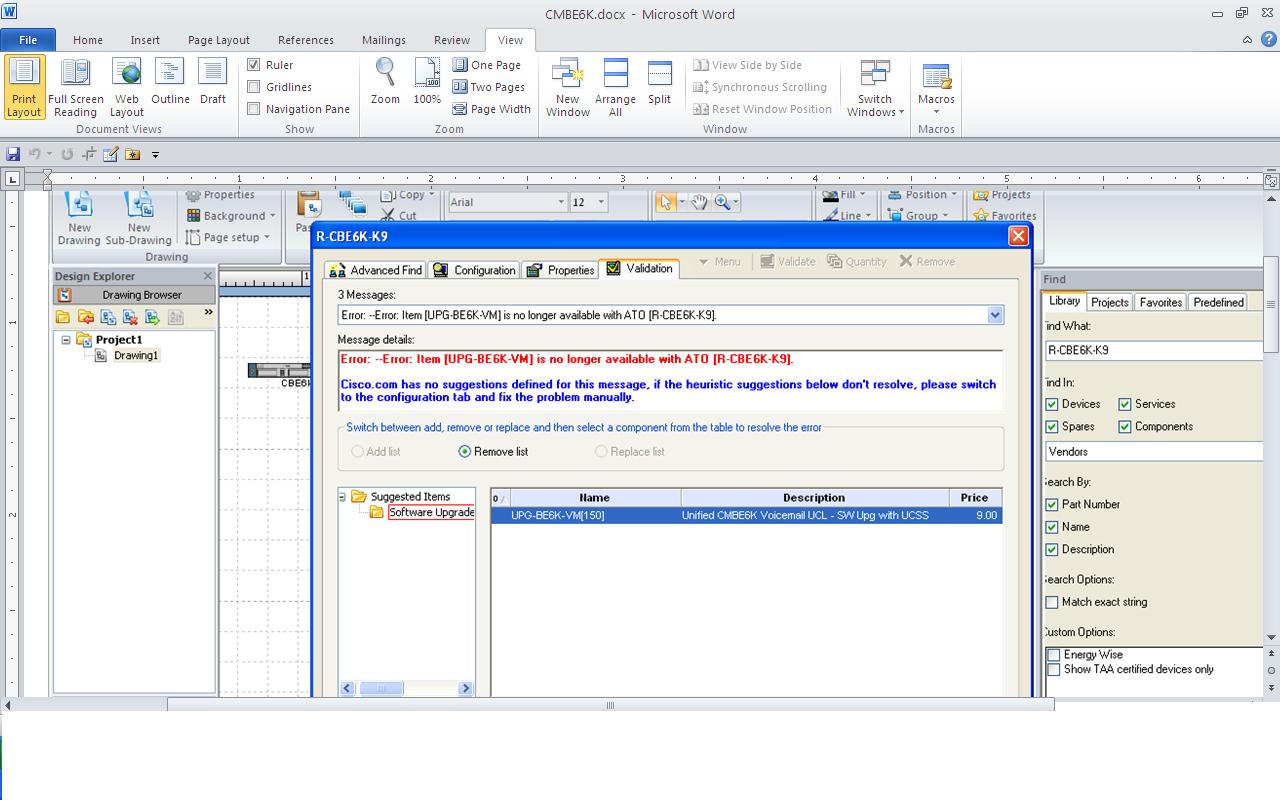This screenshot has width=1280, height=800.
Task: Click Drawing Browser icon in Design Explorer
Action: pyautogui.click(x=65, y=295)
